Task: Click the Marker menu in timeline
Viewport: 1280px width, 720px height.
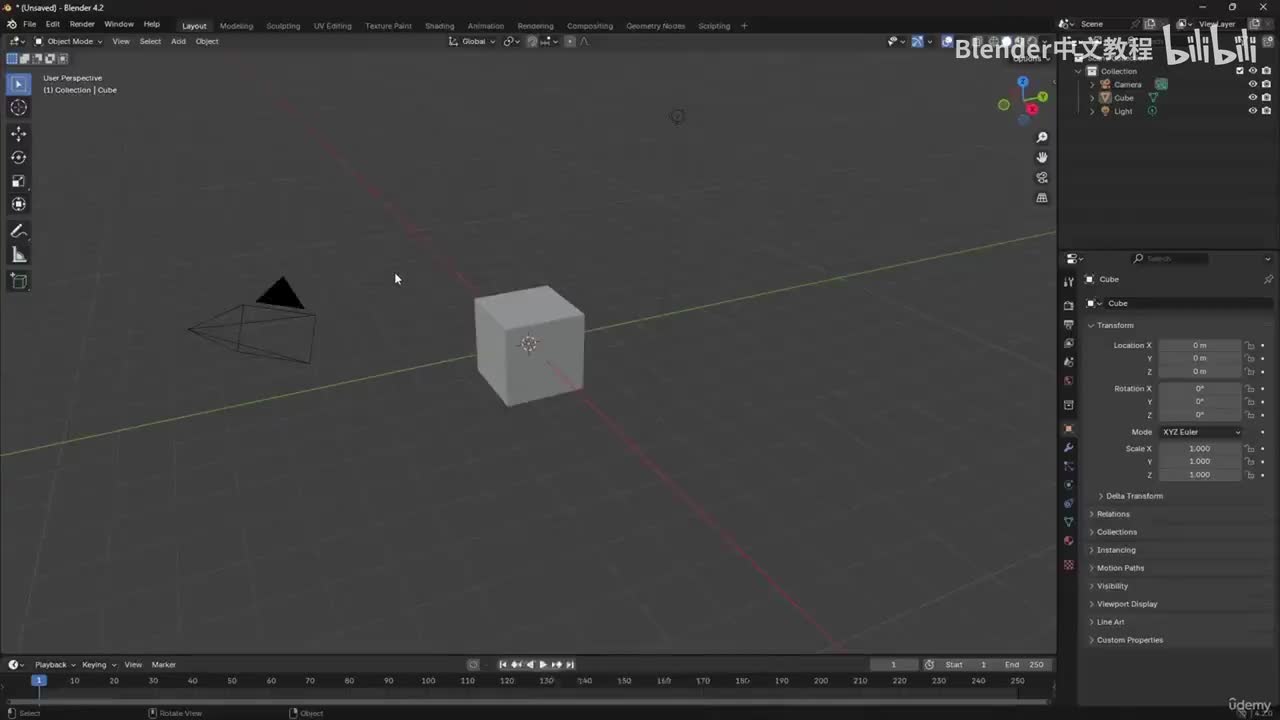Action: coord(164,665)
